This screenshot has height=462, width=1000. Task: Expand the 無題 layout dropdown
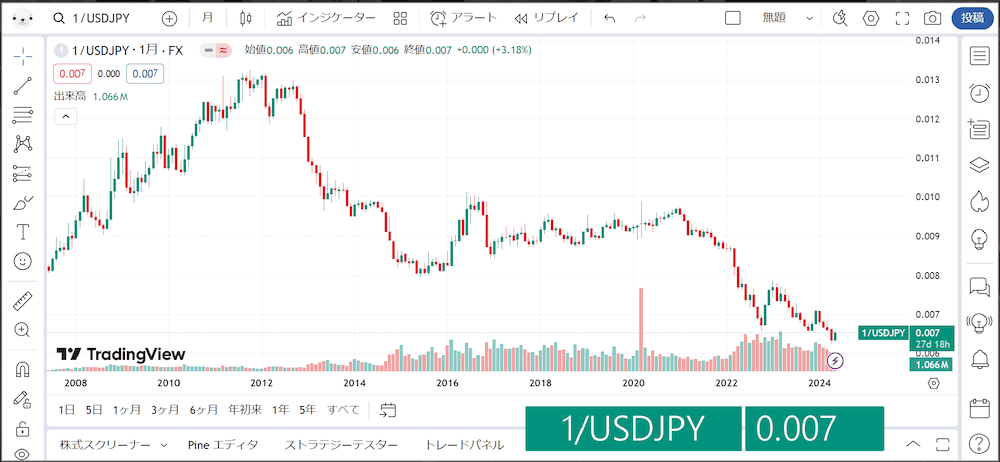coord(809,19)
